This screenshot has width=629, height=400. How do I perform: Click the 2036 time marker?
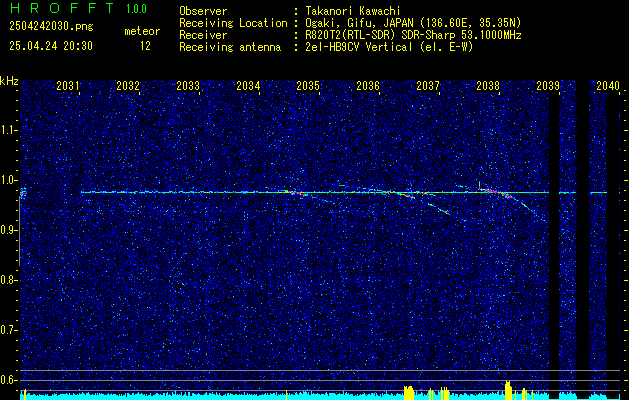(x=368, y=85)
